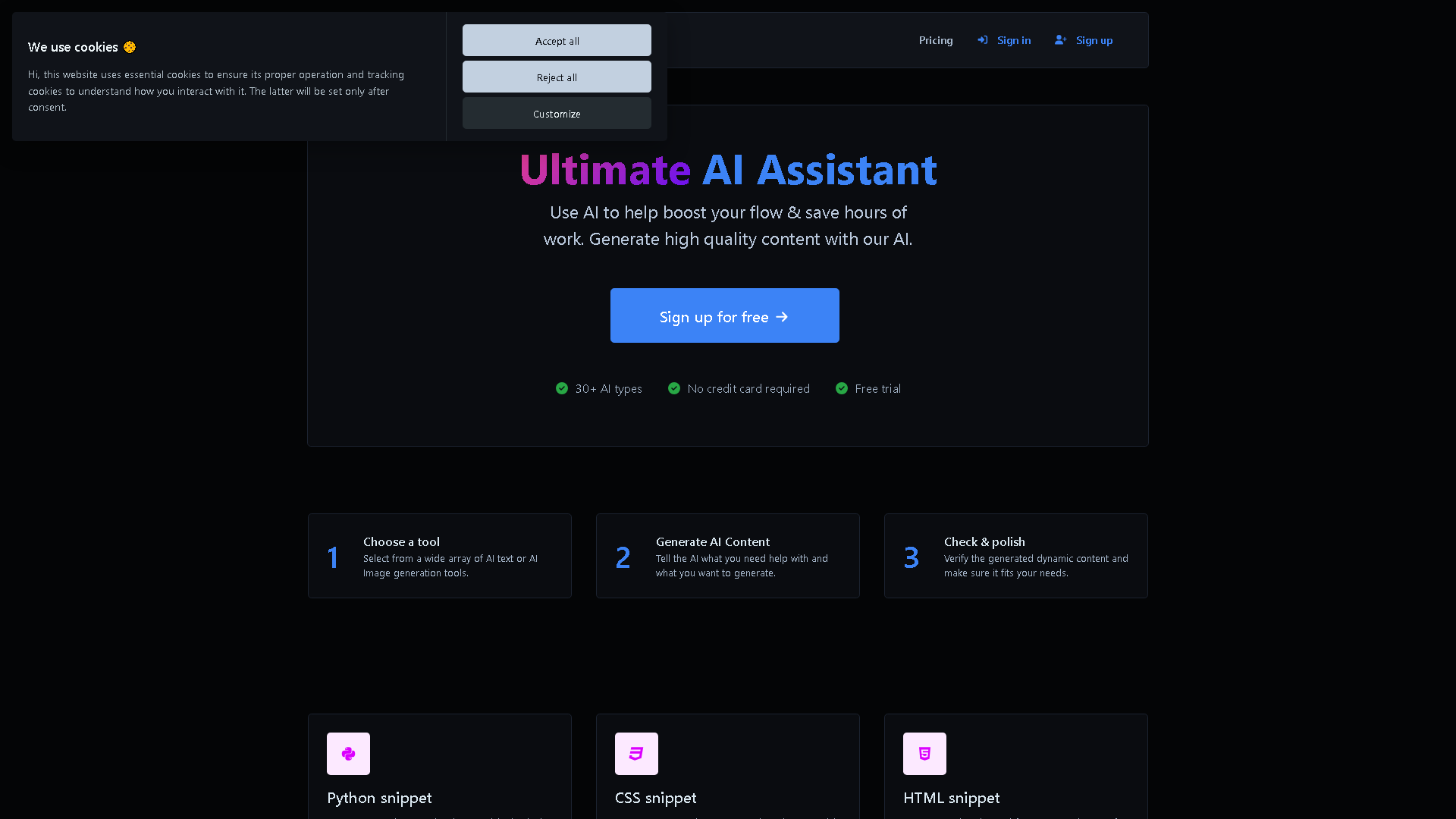The width and height of the screenshot is (1456, 819).
Task: Click the checkmark beside '30+ AI types'
Action: (x=561, y=388)
